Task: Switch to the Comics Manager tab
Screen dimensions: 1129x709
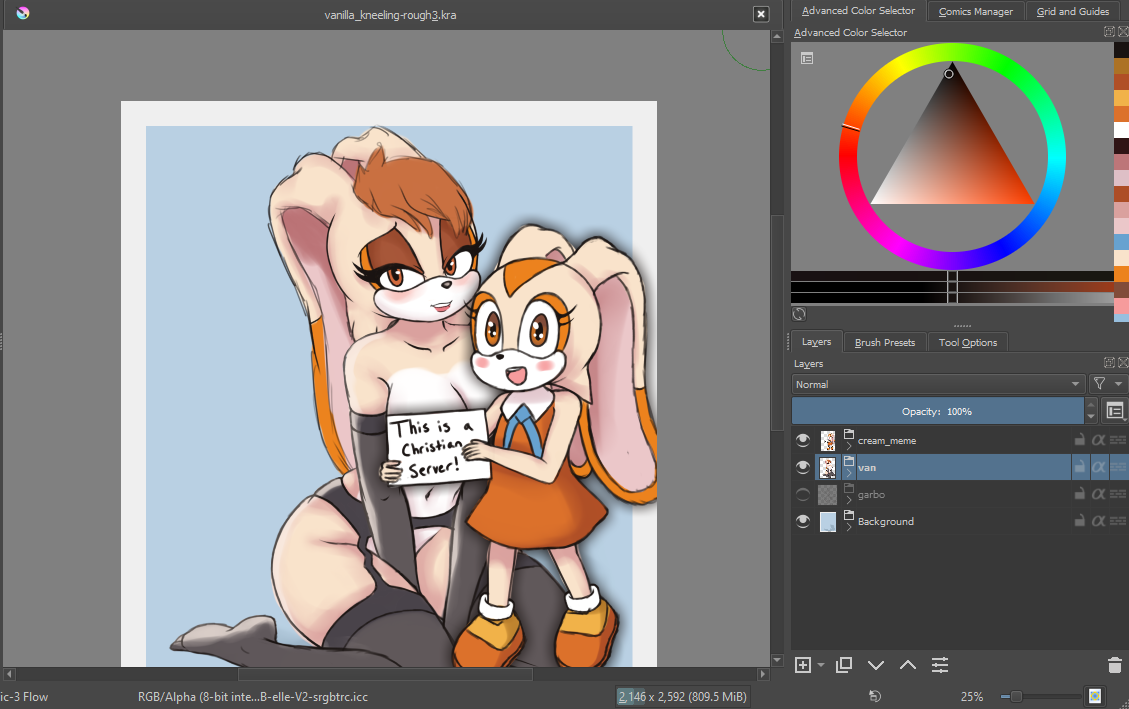Action: point(976,12)
